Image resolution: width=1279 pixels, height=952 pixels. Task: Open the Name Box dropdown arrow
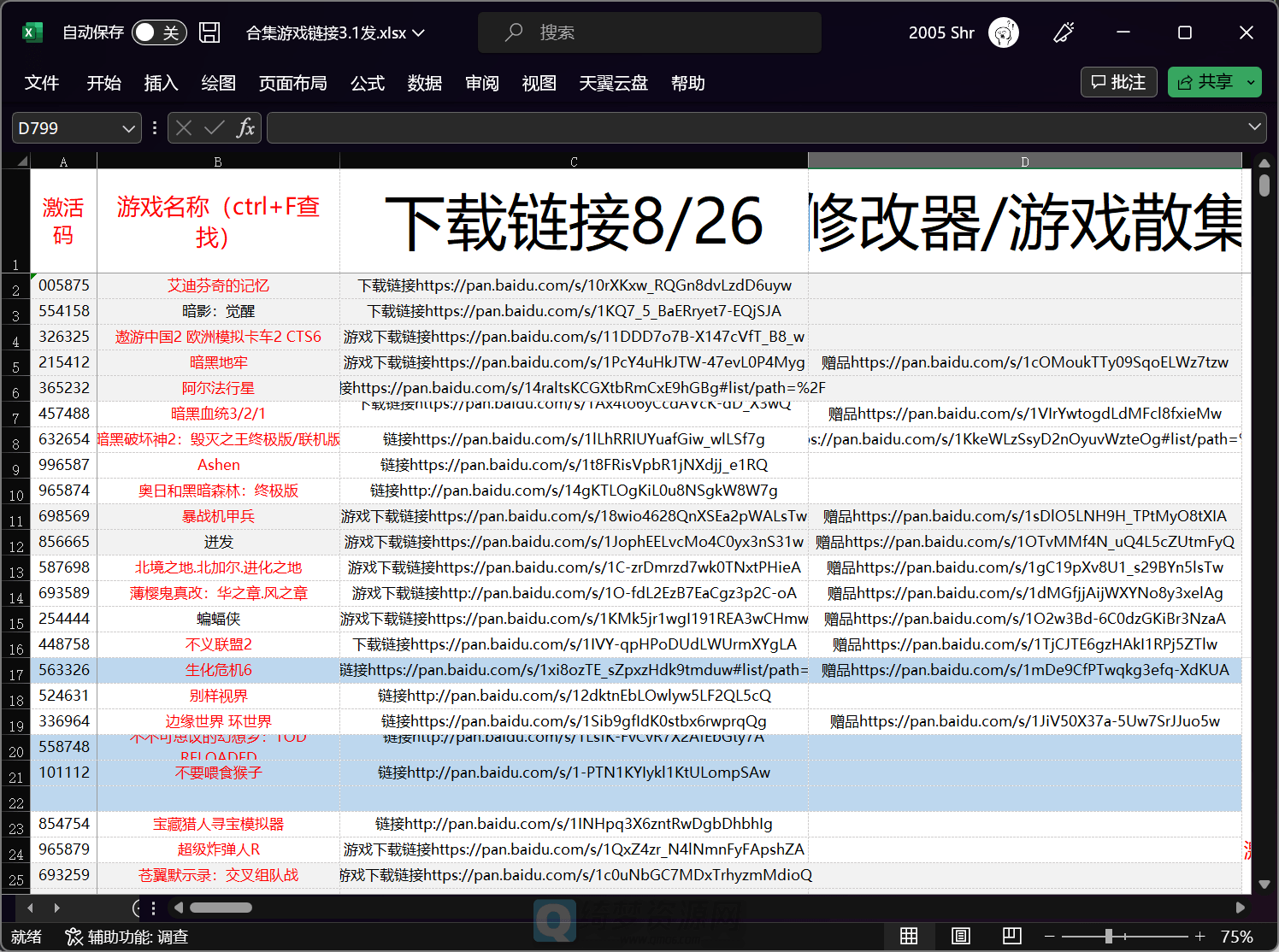tap(129, 128)
